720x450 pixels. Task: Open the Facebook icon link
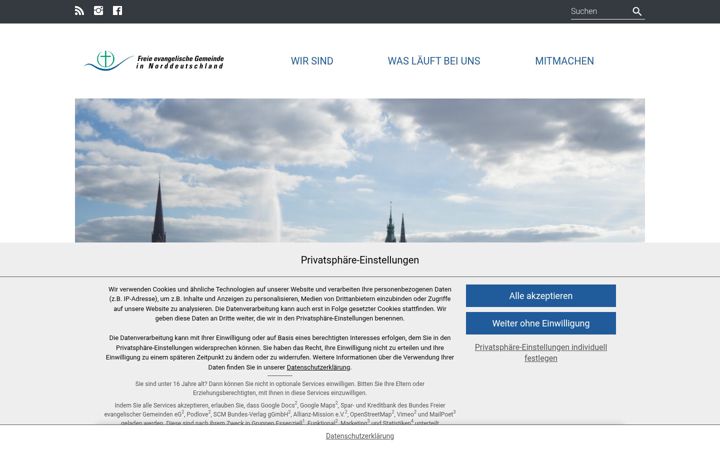(x=118, y=11)
